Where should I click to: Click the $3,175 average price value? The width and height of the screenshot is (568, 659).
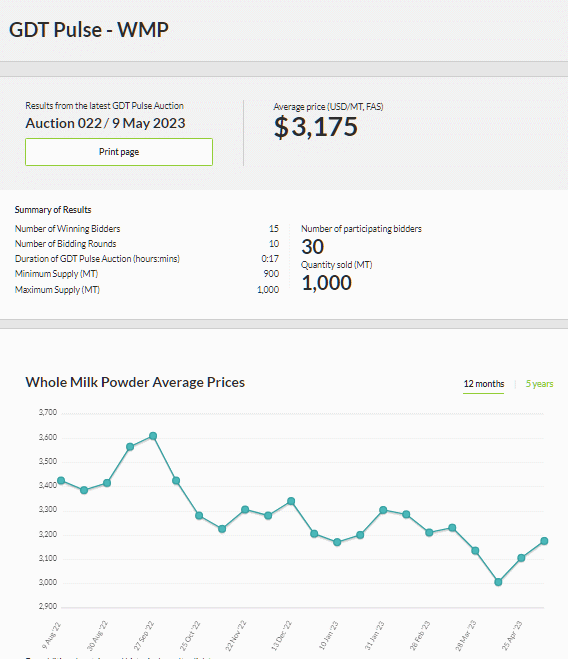coord(316,127)
